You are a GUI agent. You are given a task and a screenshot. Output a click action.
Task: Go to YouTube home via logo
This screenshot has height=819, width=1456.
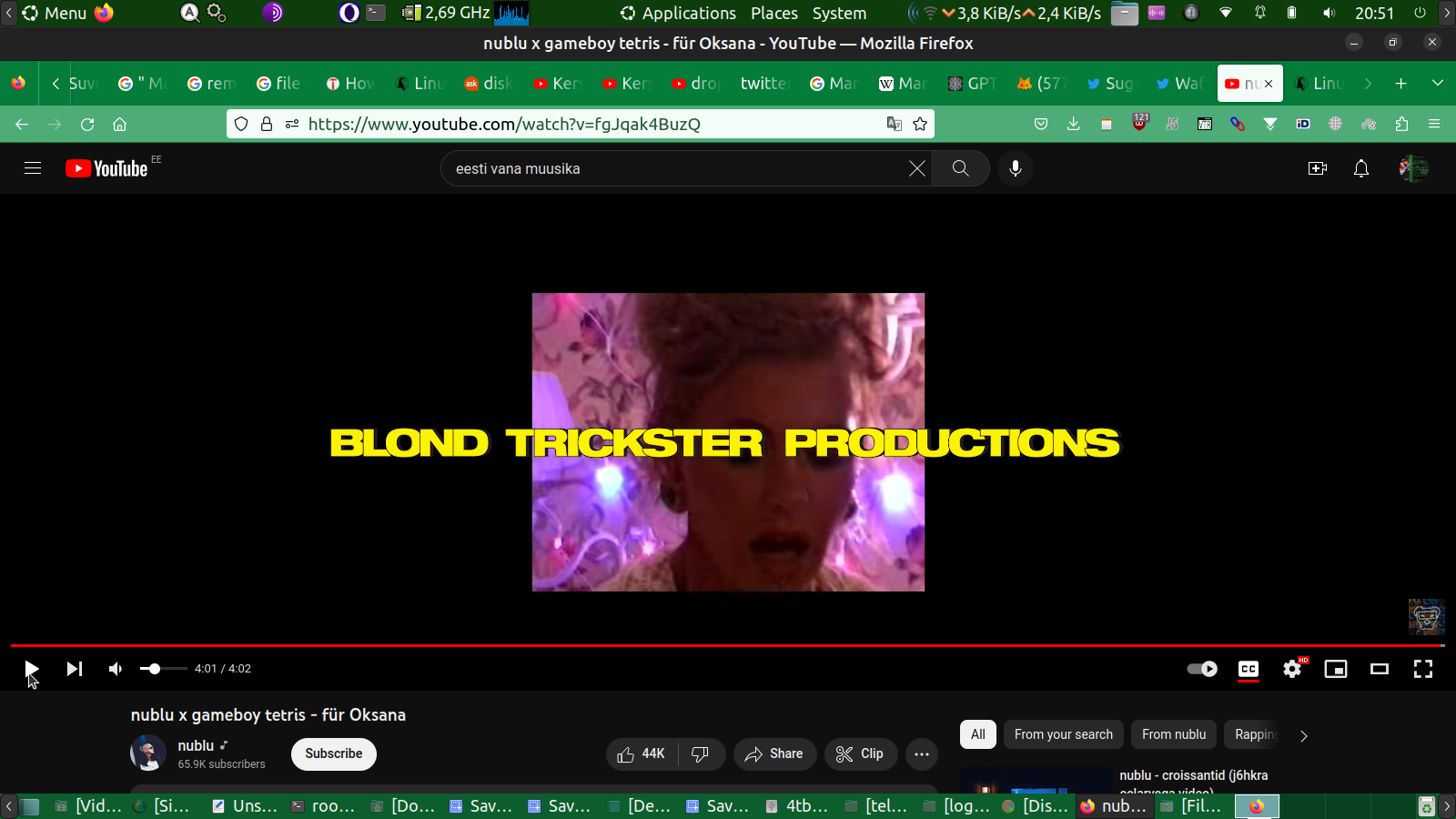coord(107,168)
